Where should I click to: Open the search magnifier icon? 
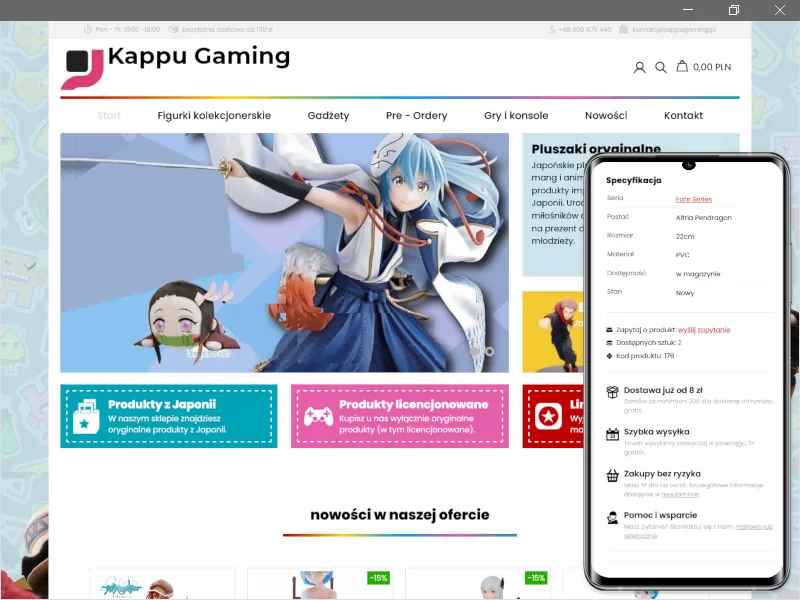click(x=661, y=67)
